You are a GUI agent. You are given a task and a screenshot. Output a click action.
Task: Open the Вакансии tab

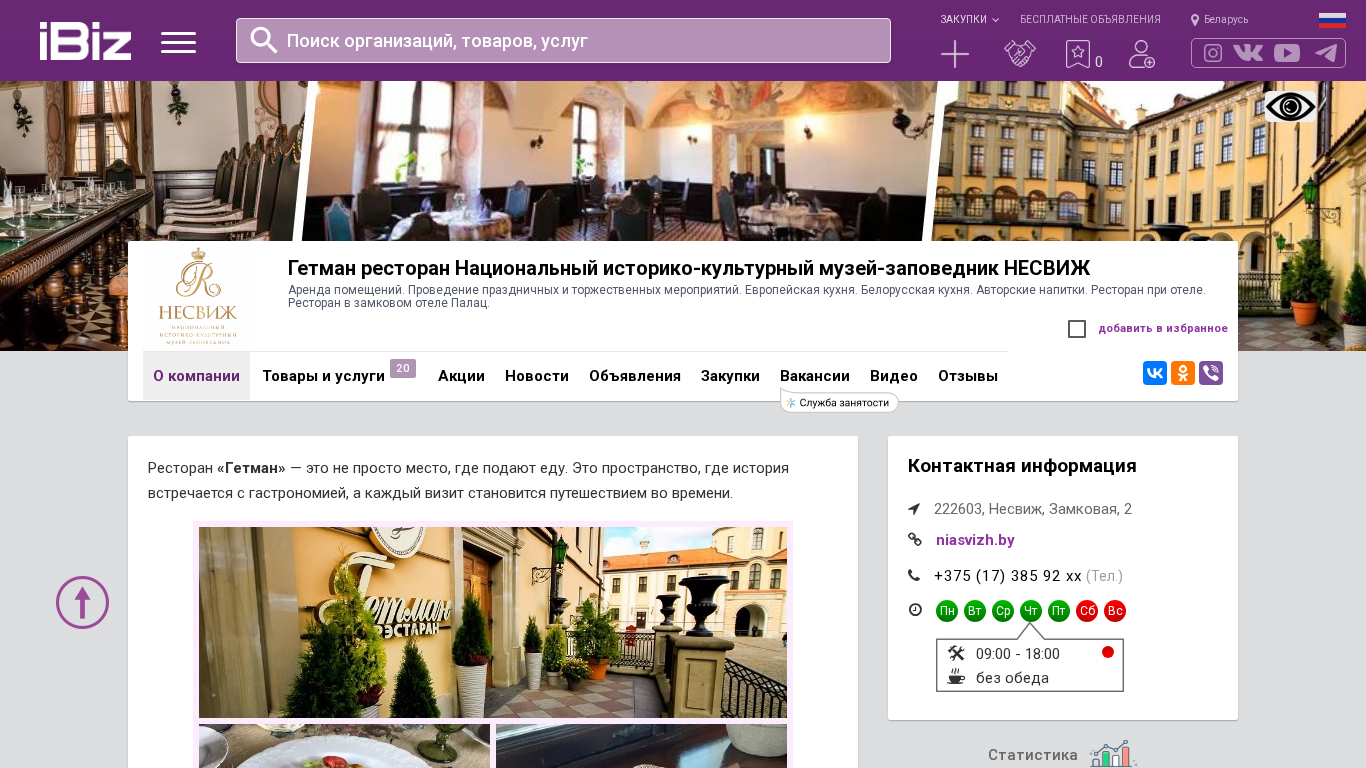click(x=815, y=376)
